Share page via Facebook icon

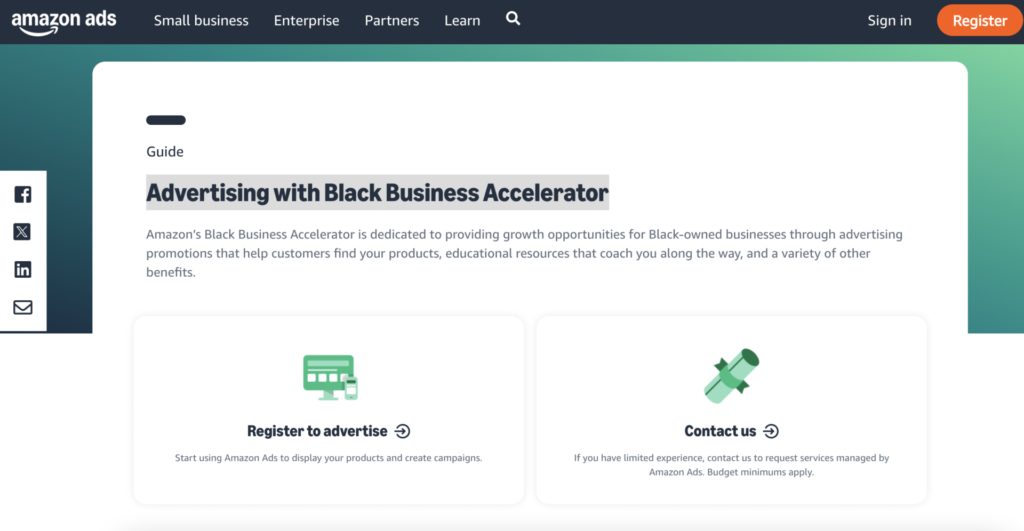point(23,195)
